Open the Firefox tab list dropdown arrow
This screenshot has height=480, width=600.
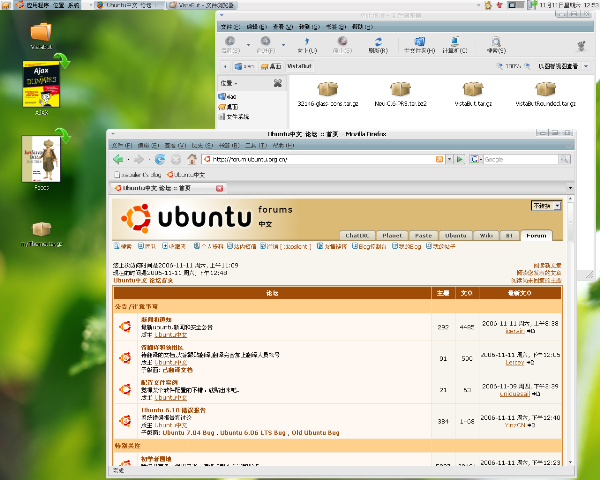pos(570,188)
